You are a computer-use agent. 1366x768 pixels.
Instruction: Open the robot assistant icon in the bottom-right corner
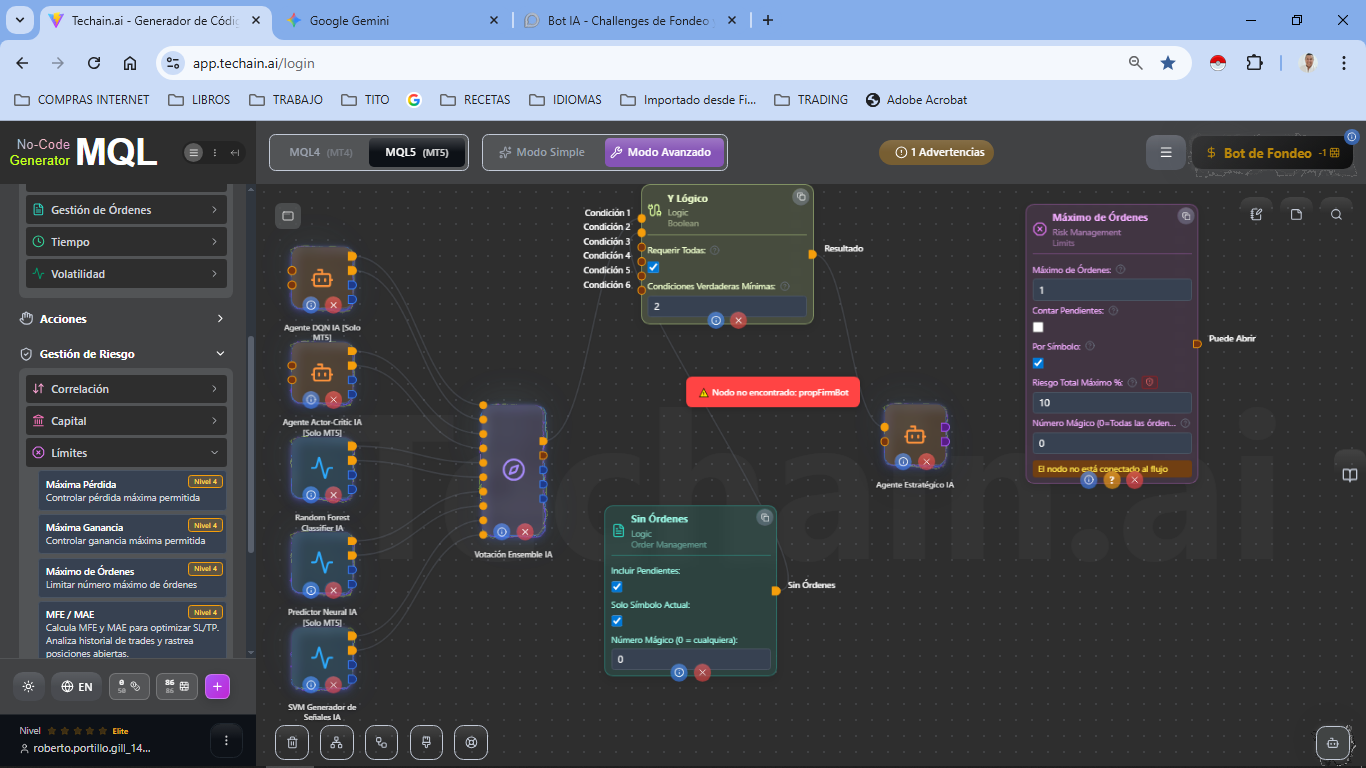(1332, 742)
